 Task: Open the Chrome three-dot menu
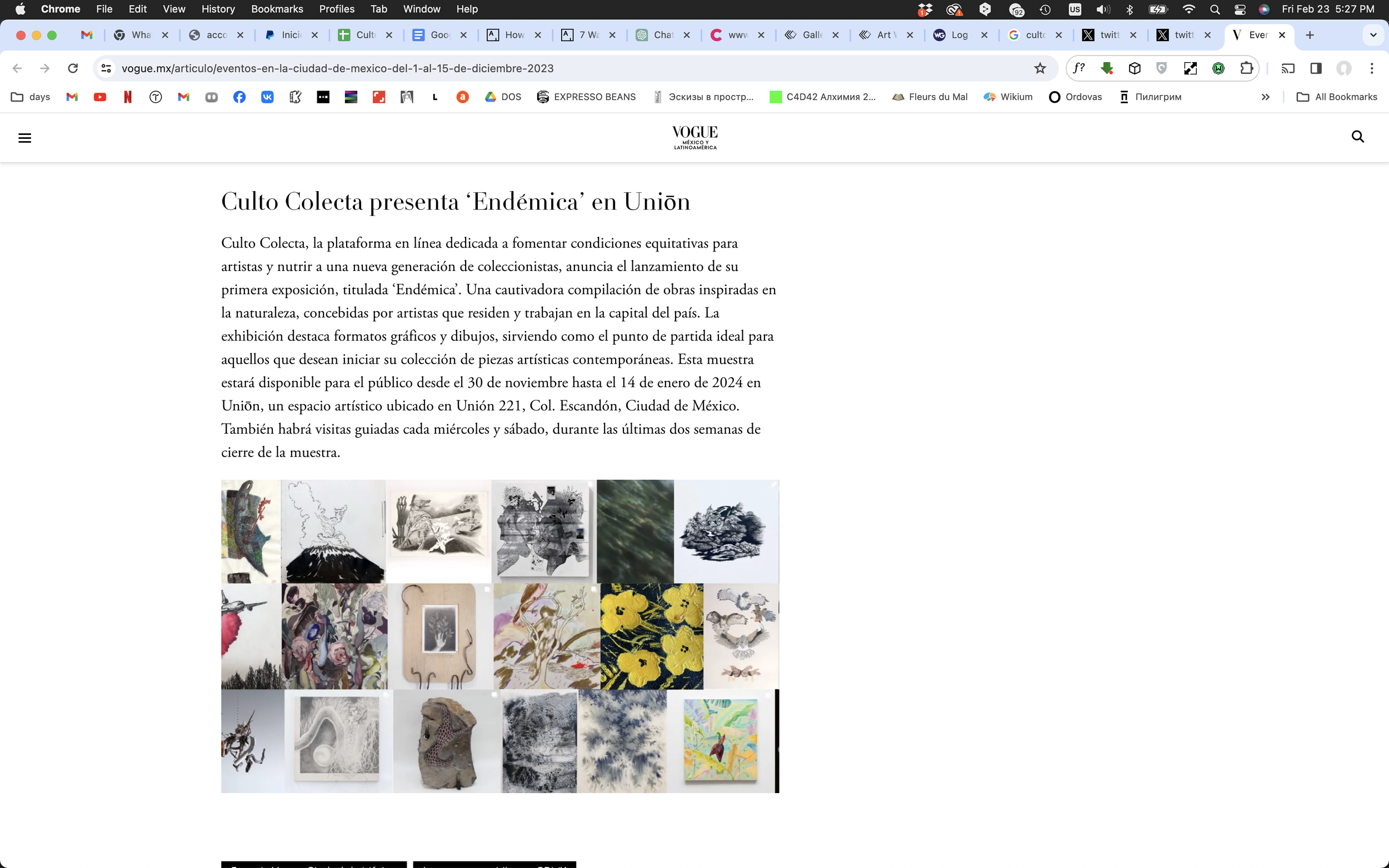[1372, 68]
